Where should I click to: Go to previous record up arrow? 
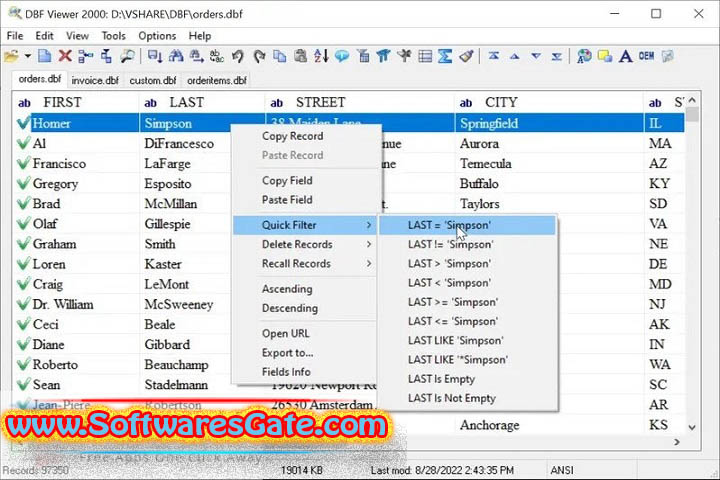pyautogui.click(x=515, y=56)
